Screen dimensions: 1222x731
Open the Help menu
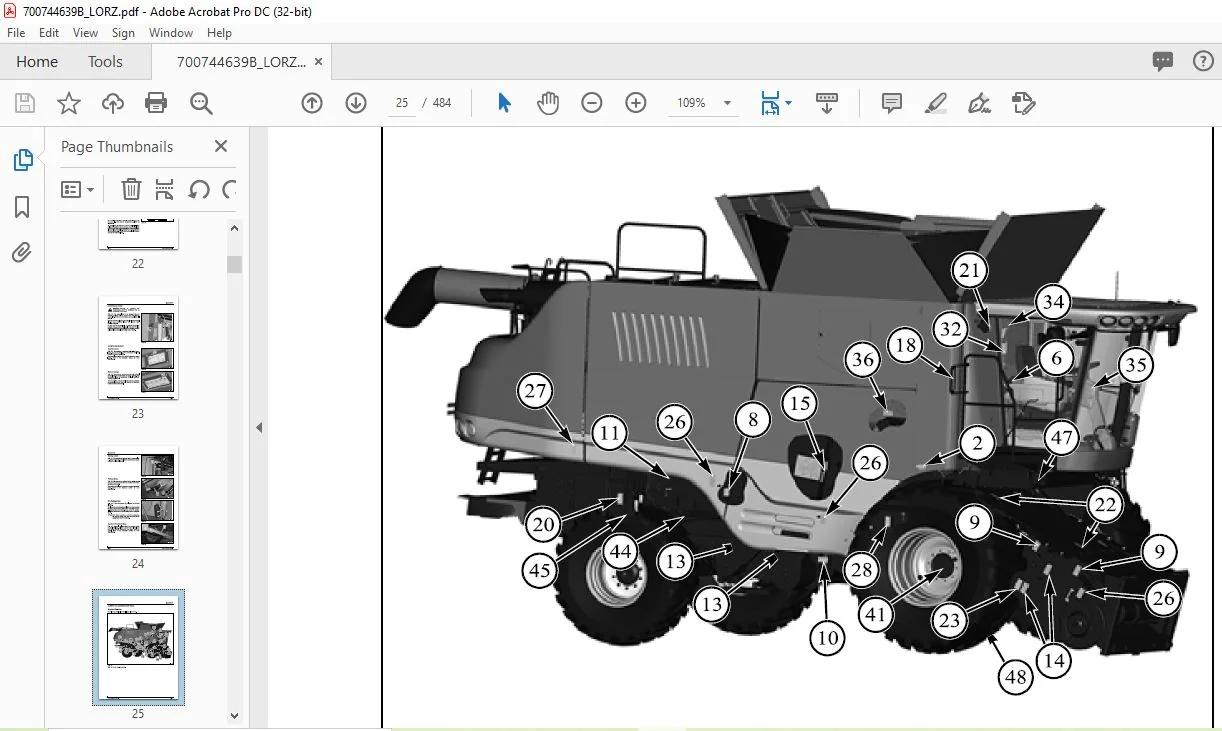219,33
